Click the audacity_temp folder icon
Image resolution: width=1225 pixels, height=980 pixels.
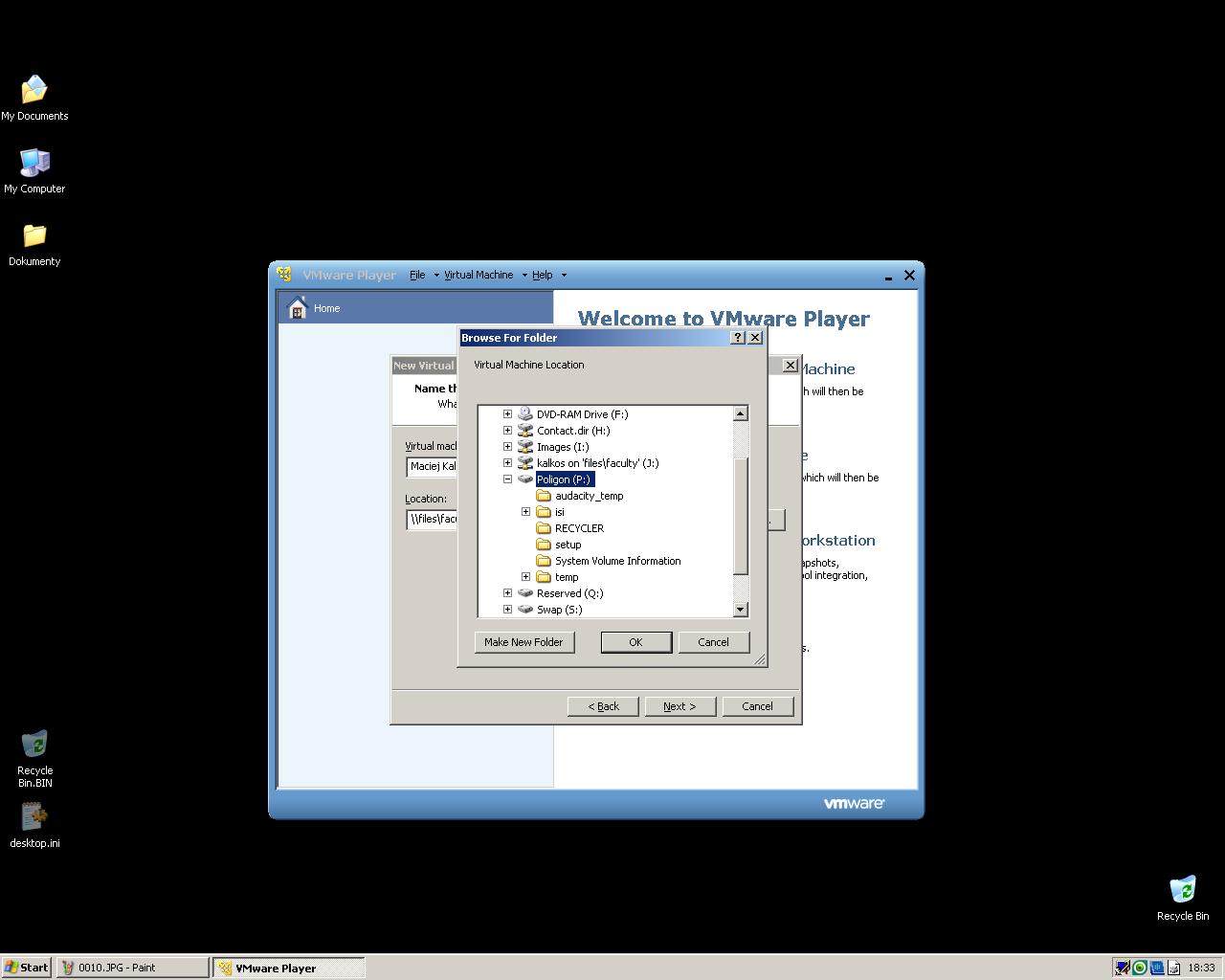544,496
